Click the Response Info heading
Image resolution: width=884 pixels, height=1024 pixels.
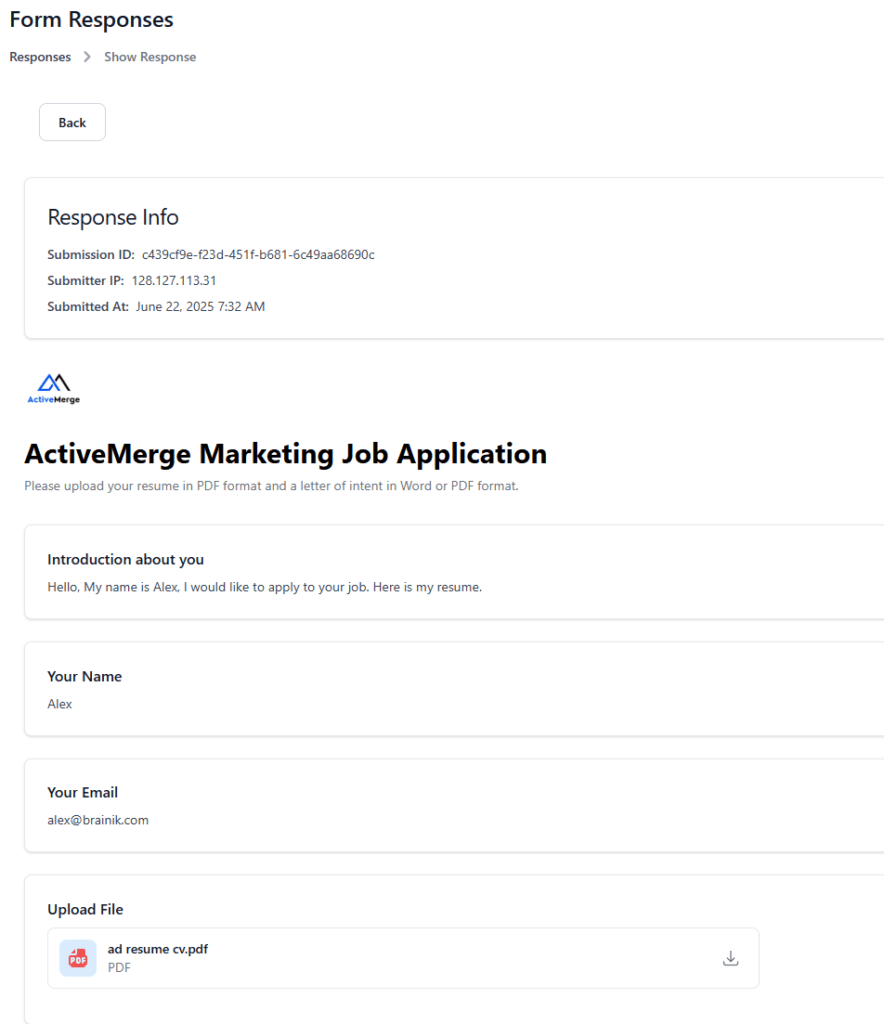tap(113, 217)
